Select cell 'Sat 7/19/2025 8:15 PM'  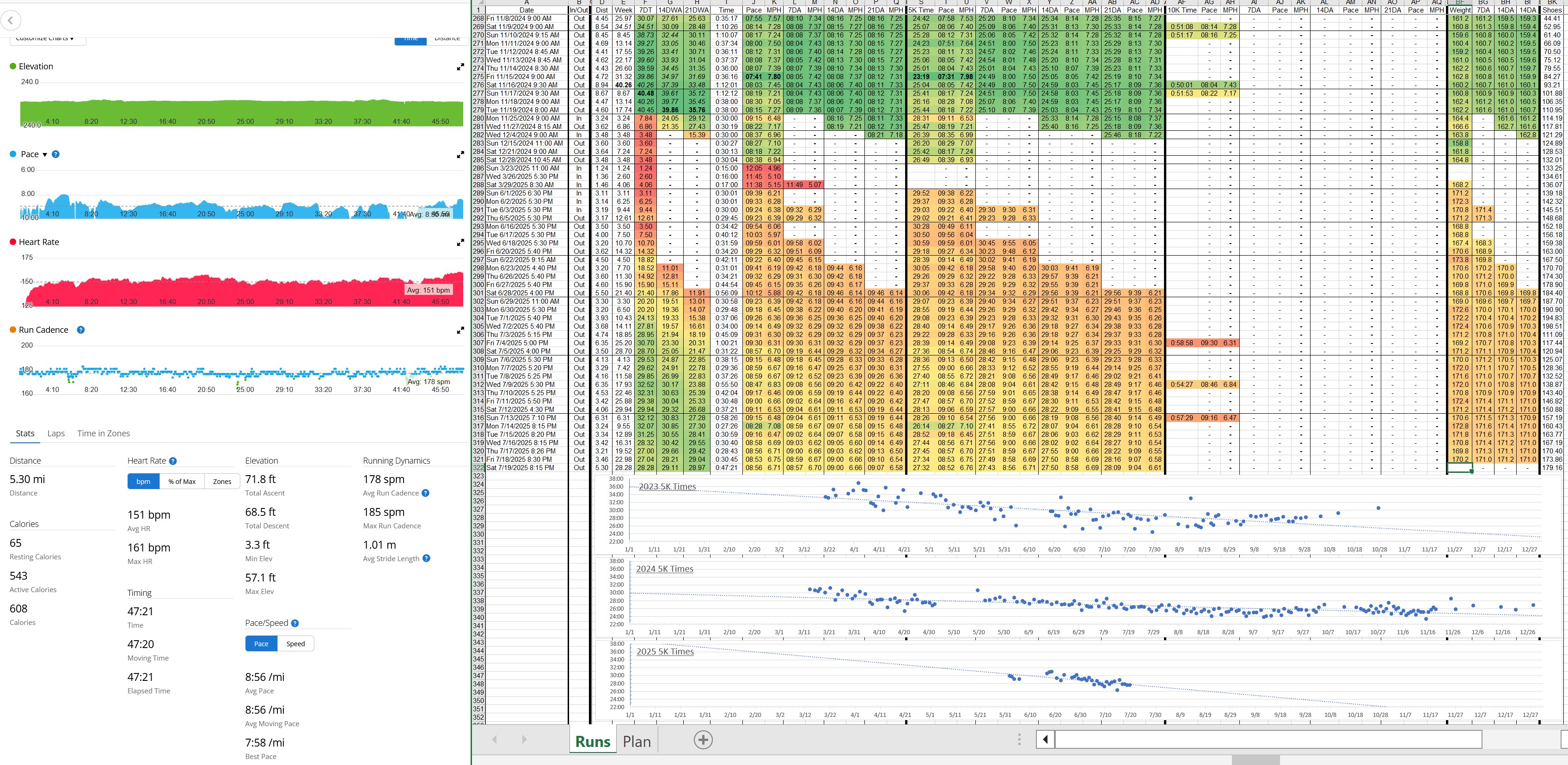[527, 468]
